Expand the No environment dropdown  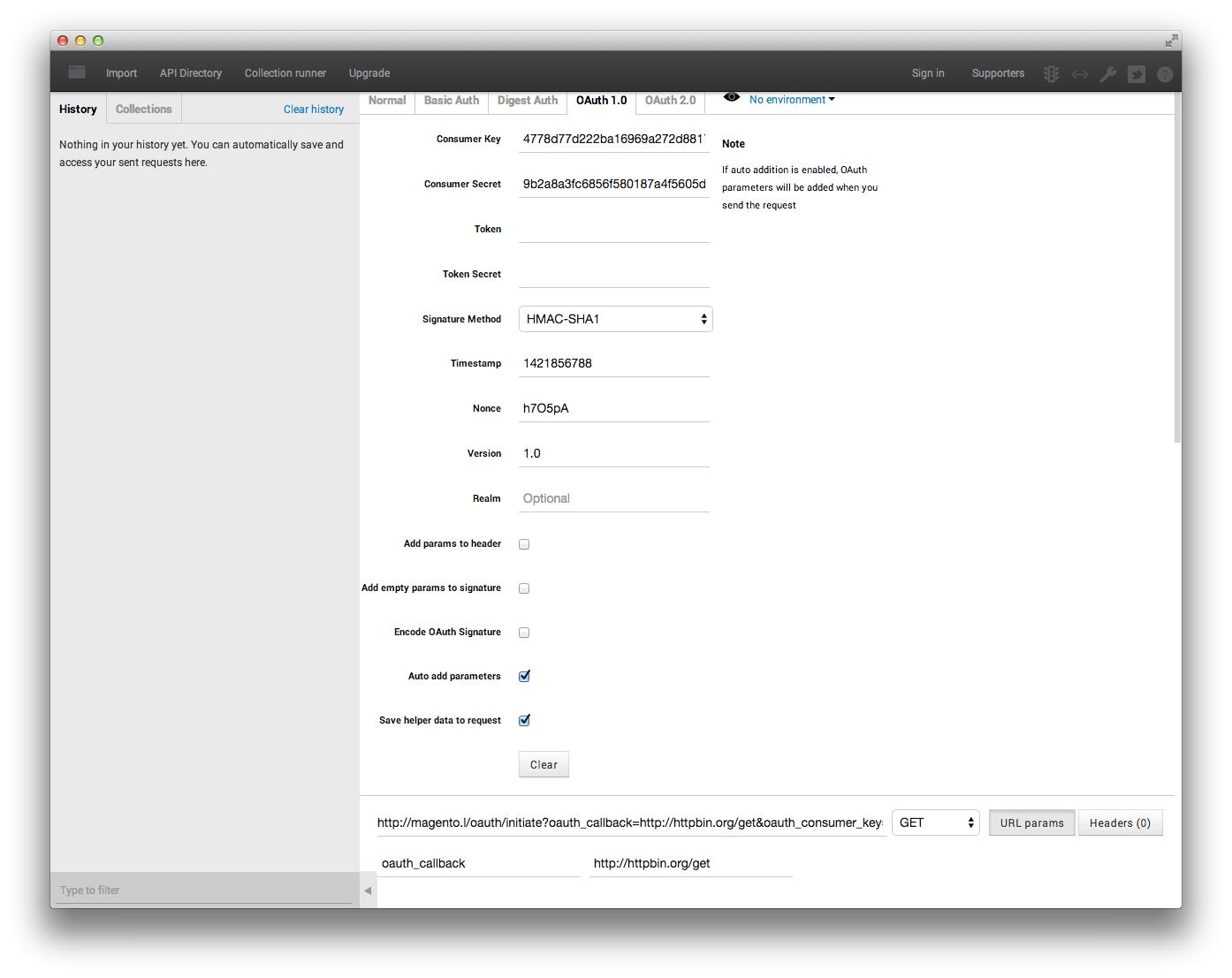pyautogui.click(x=790, y=100)
